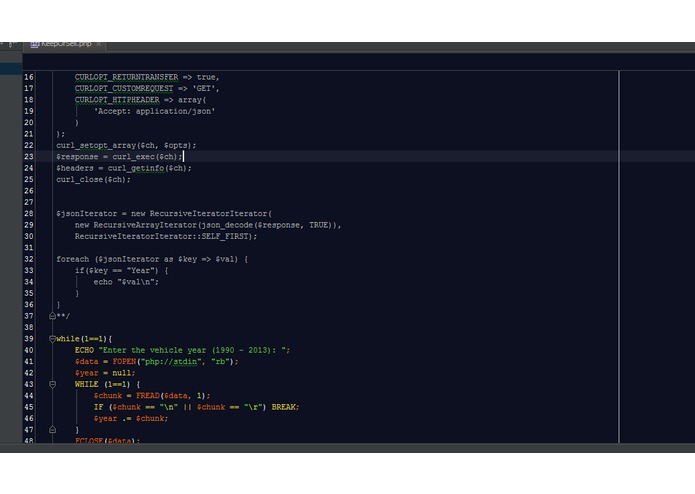Click echo "$val\n"; on line 34
Screen dimensions: 695x494
[x=126, y=282]
